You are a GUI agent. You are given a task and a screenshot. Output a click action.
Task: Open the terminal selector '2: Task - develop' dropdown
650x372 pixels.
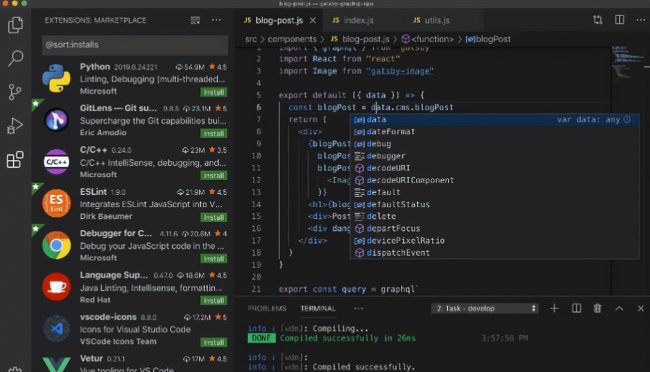coord(485,309)
